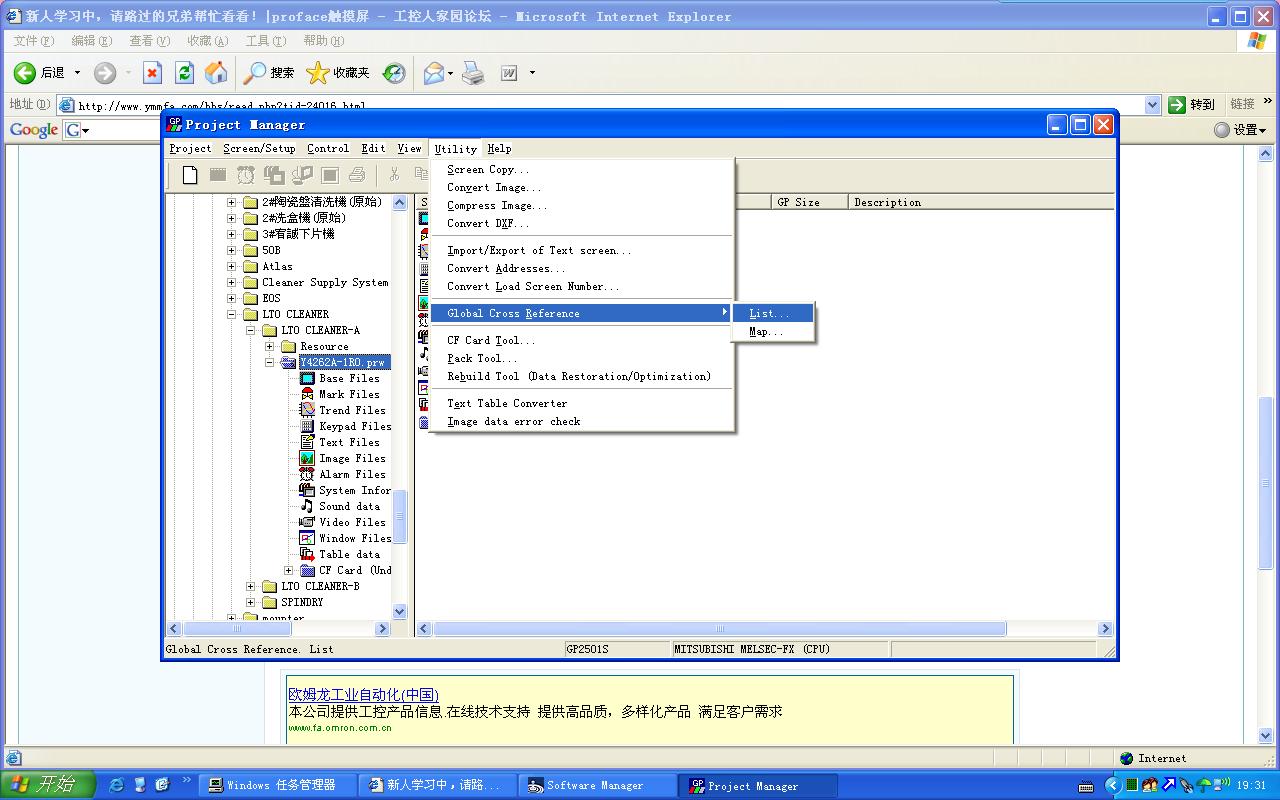
Task: Click the New Project toolbar icon
Action: tap(190, 176)
